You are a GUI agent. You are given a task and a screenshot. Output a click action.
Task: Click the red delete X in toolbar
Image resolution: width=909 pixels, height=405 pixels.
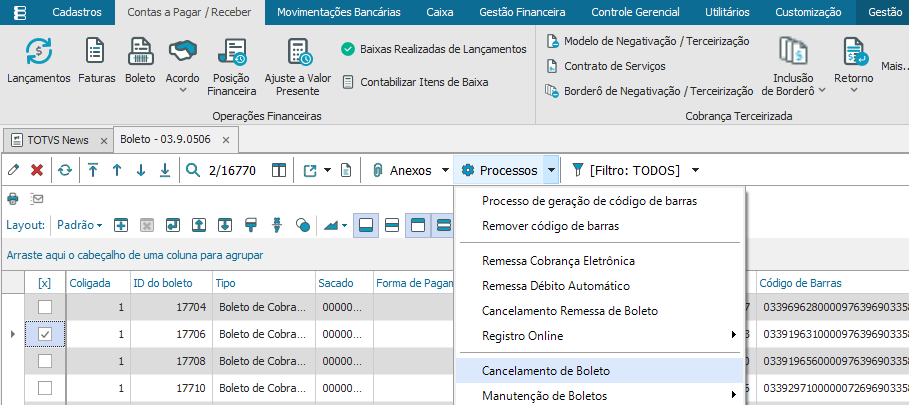[x=37, y=170]
